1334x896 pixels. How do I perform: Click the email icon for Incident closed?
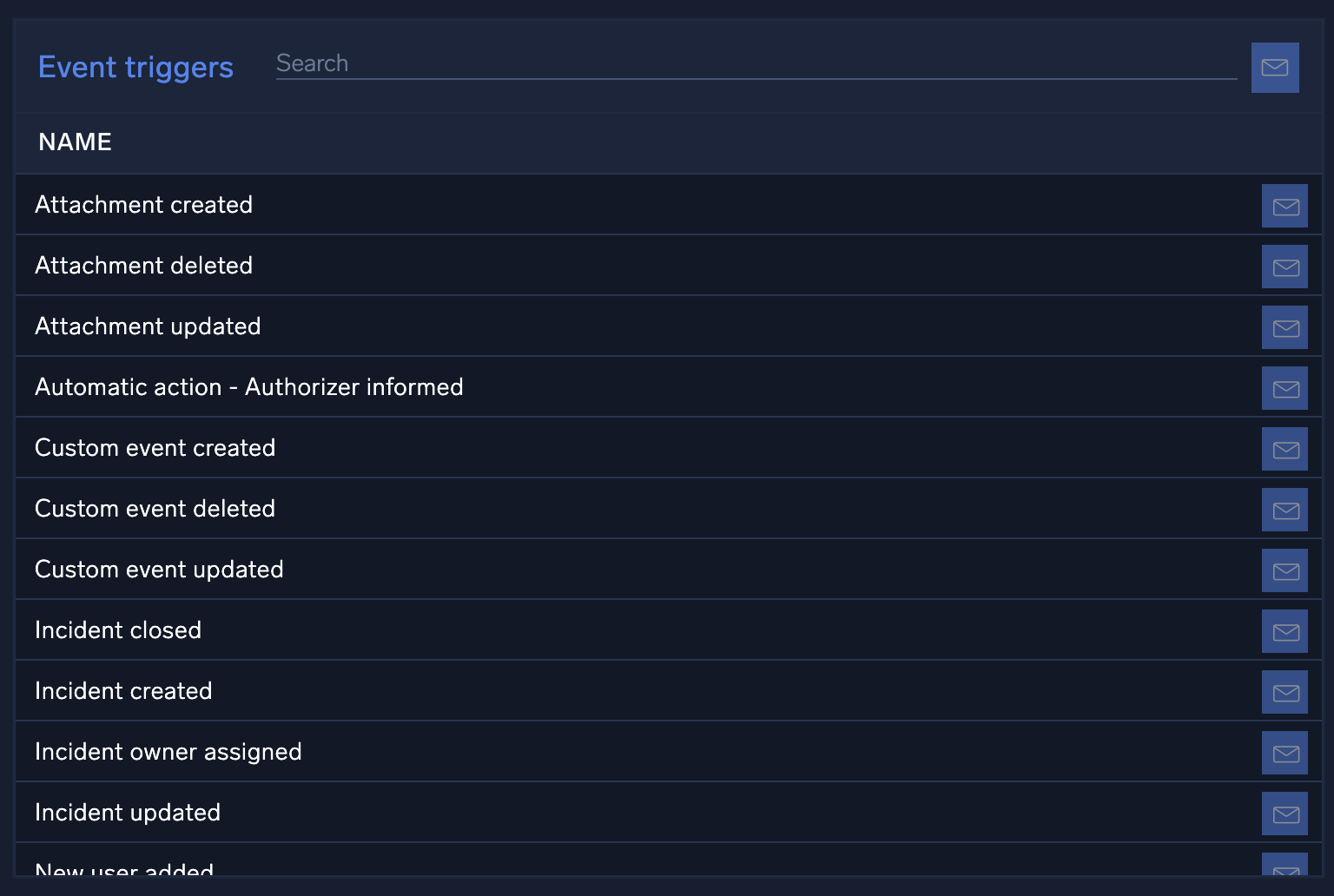[1284, 631]
